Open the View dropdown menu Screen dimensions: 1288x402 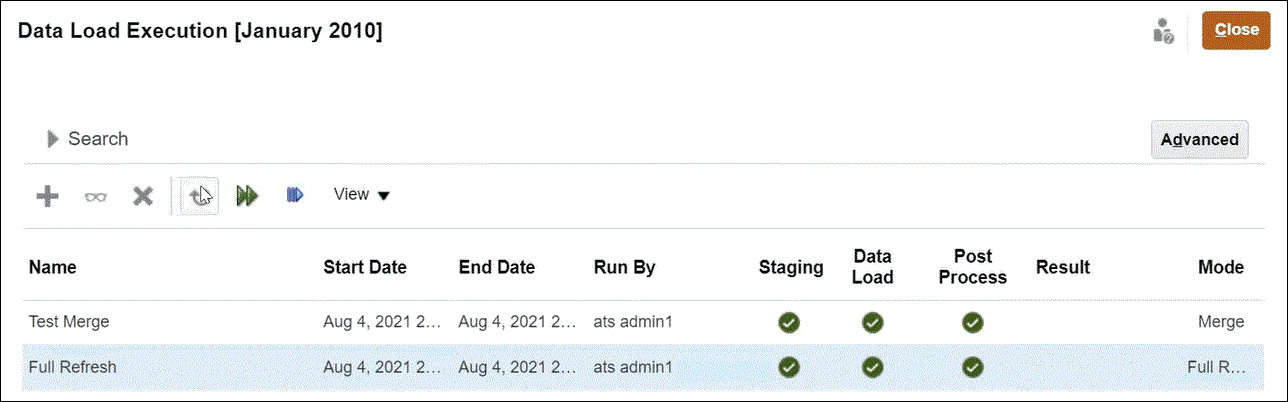pos(361,195)
